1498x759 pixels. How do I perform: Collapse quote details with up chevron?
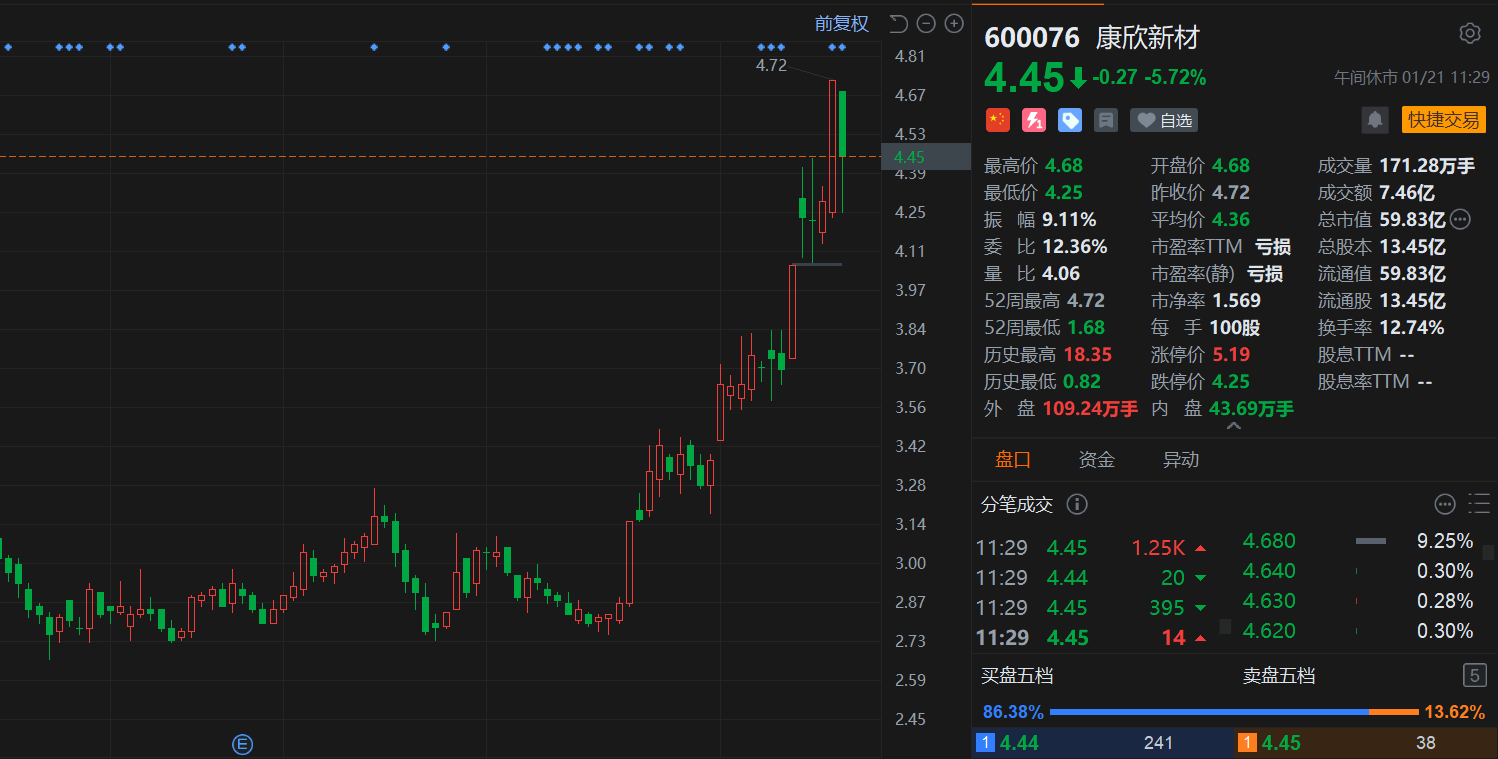pyautogui.click(x=1234, y=426)
